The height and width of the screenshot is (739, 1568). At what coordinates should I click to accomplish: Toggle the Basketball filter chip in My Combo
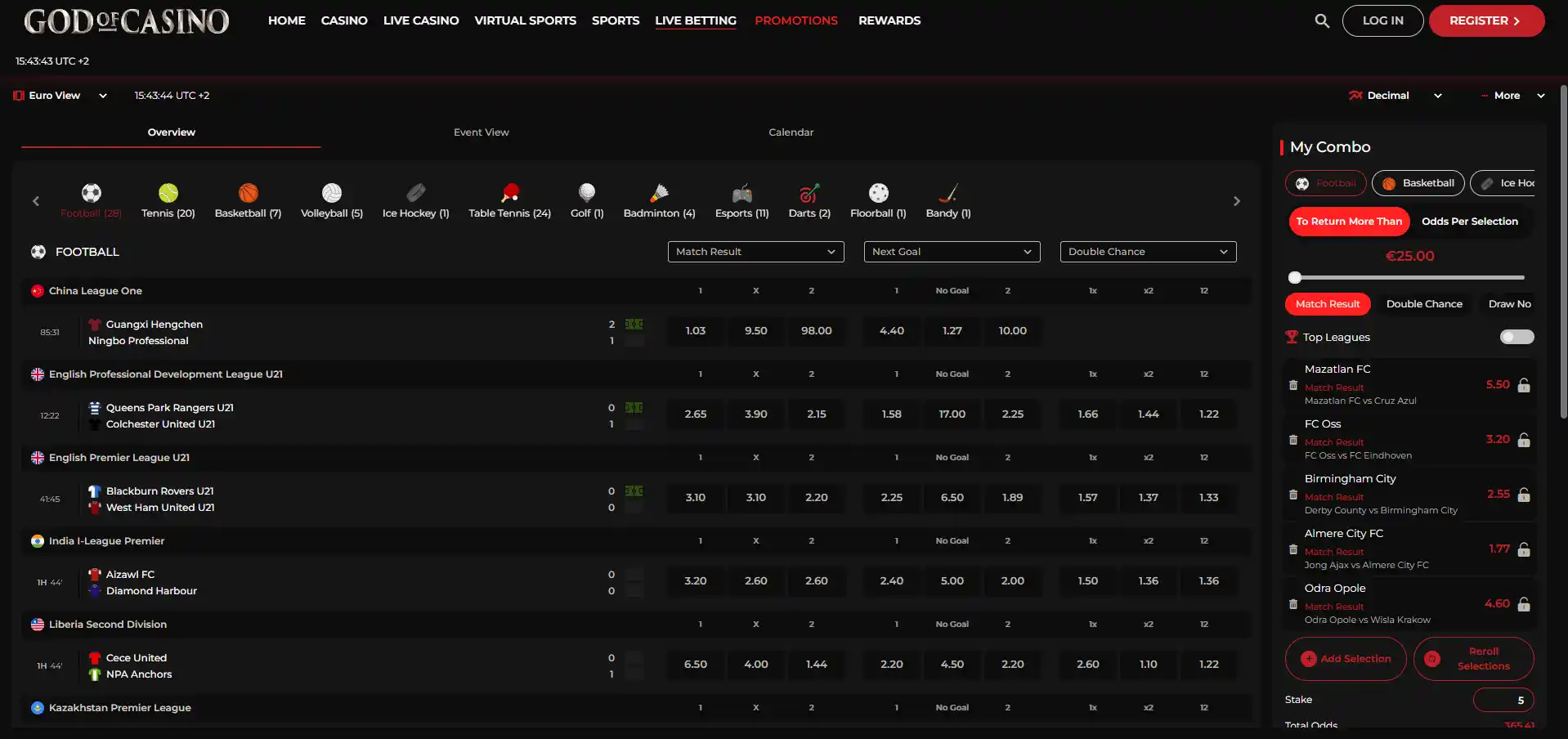pos(1418,183)
